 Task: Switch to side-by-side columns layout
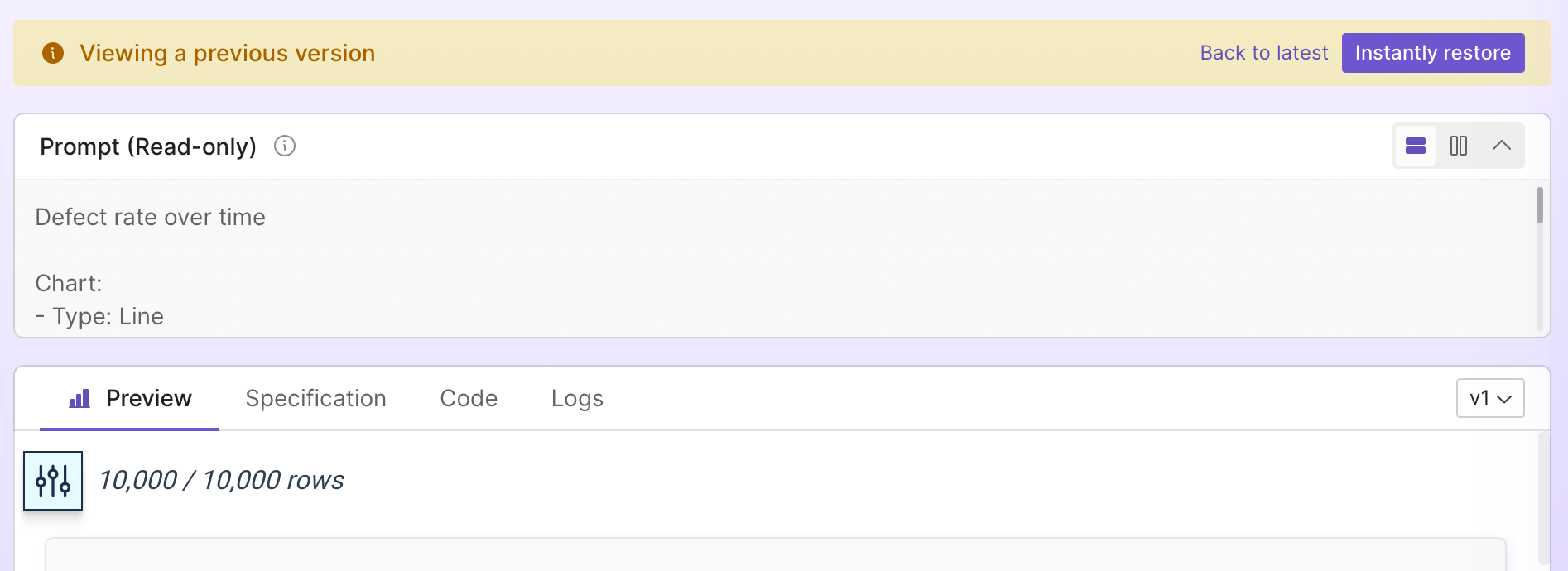1459,146
